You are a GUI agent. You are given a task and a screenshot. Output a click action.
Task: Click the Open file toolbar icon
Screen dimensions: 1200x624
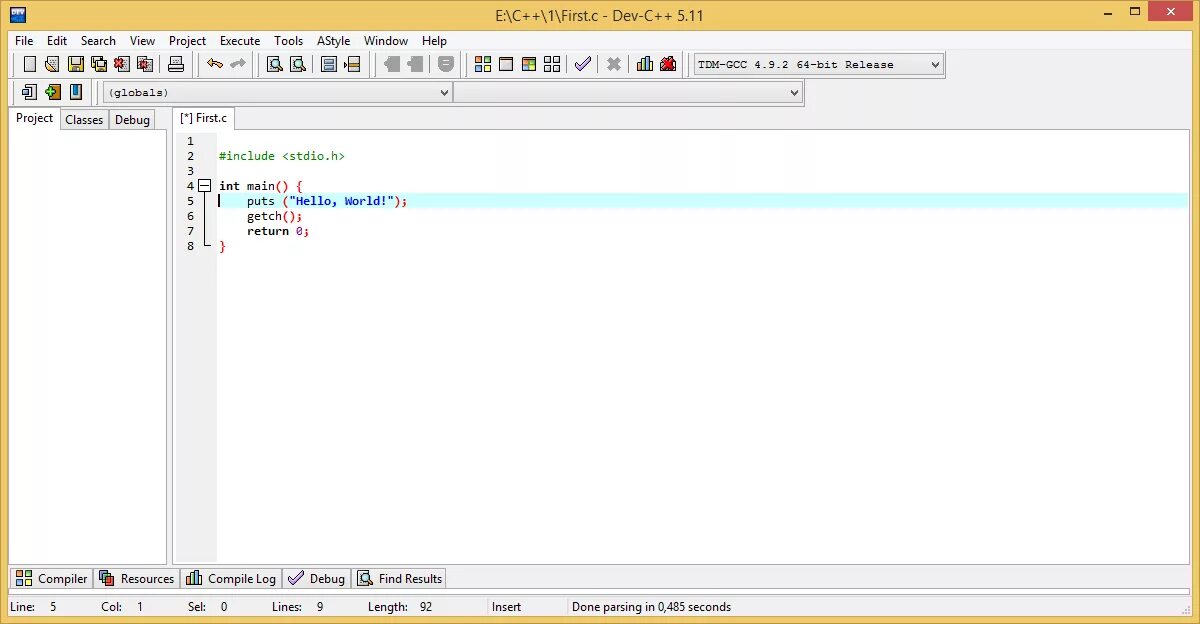[x=52, y=64]
